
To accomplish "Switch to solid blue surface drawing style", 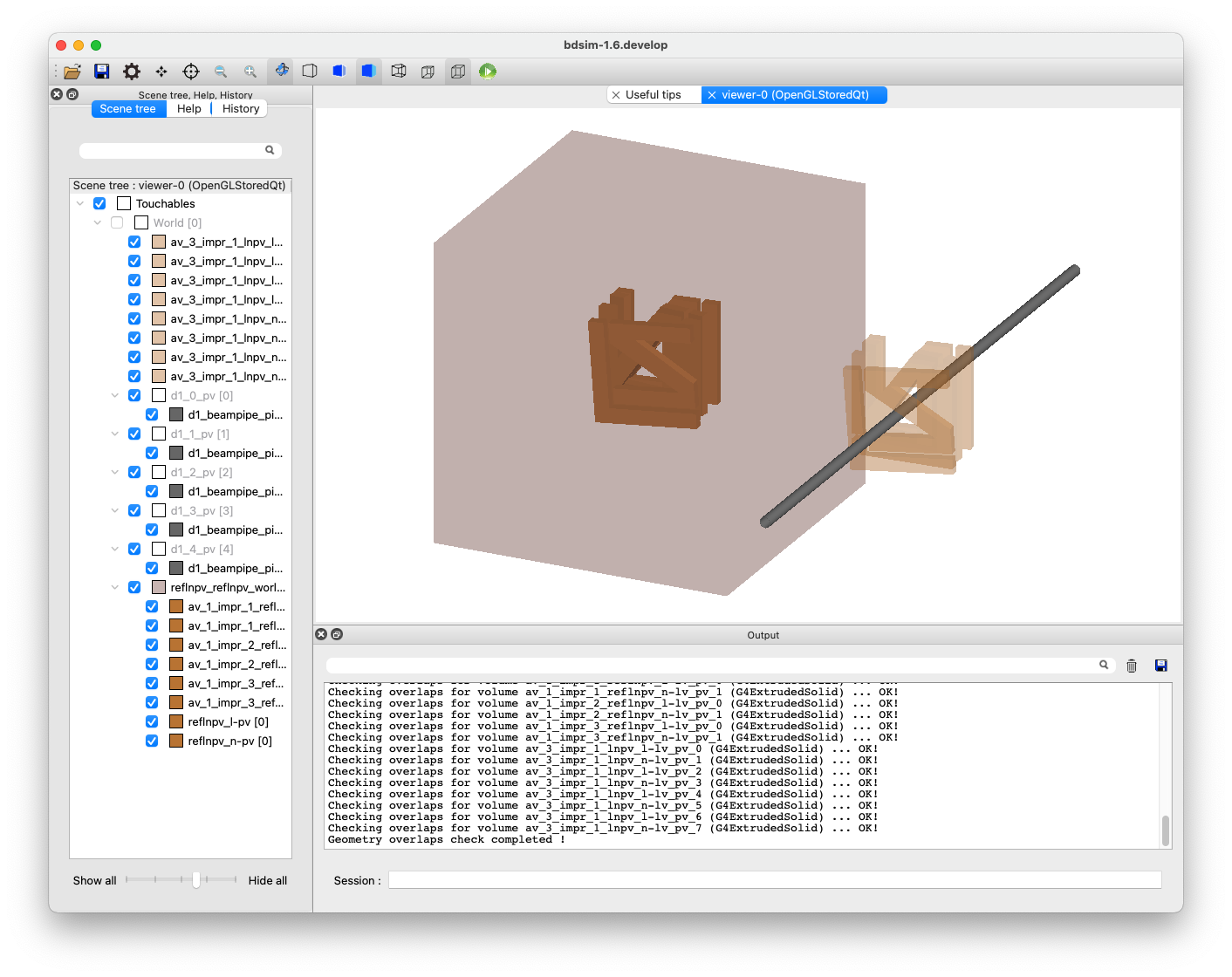I will pyautogui.click(x=368, y=72).
